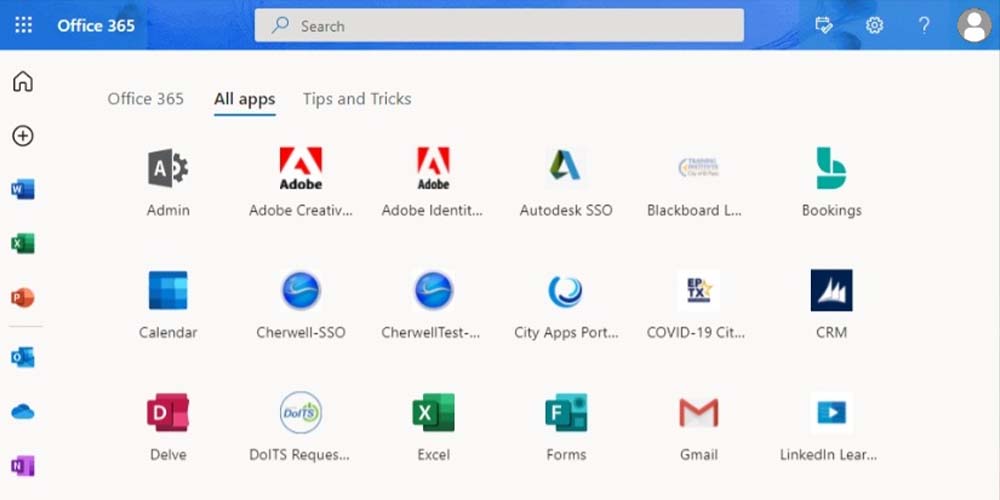1000x500 pixels.
Task: Open the Bookings app icon
Action: point(831,168)
